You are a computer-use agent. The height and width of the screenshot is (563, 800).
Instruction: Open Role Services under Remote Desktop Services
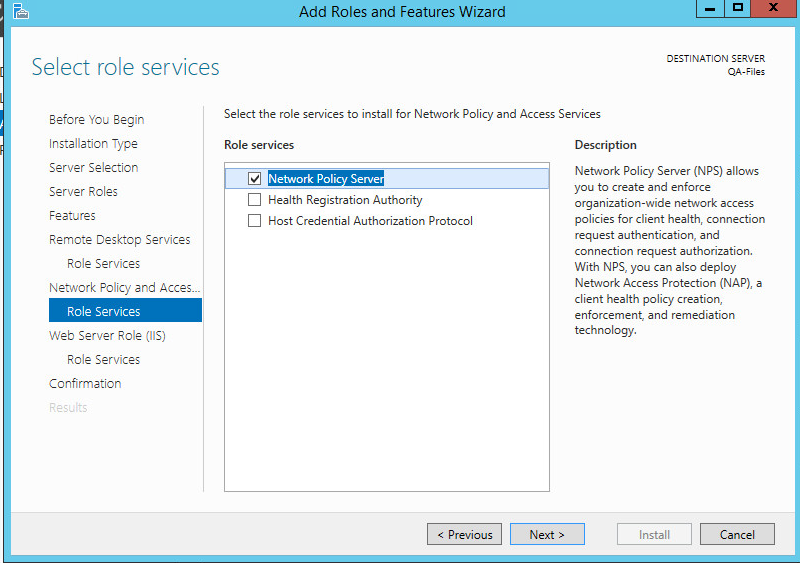[x=103, y=264]
